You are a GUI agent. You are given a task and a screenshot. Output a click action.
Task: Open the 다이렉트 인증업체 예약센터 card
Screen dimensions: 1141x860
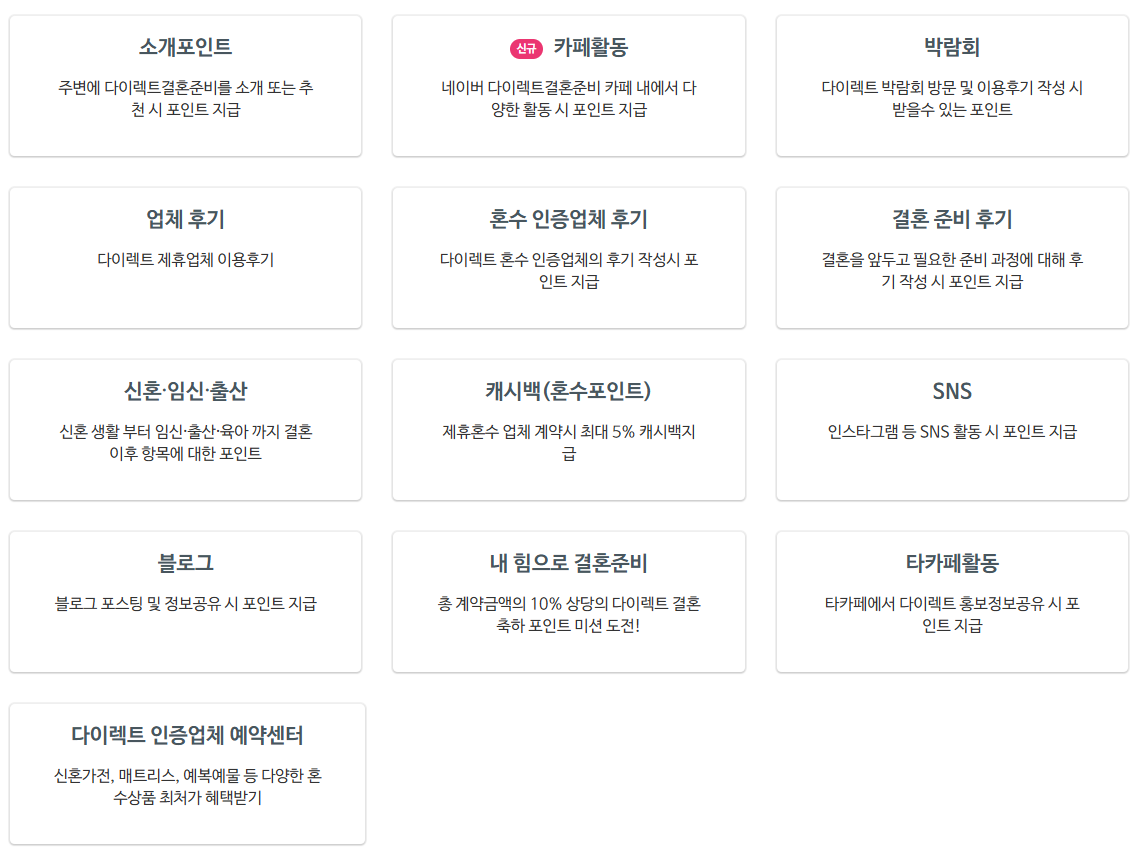coord(185,772)
